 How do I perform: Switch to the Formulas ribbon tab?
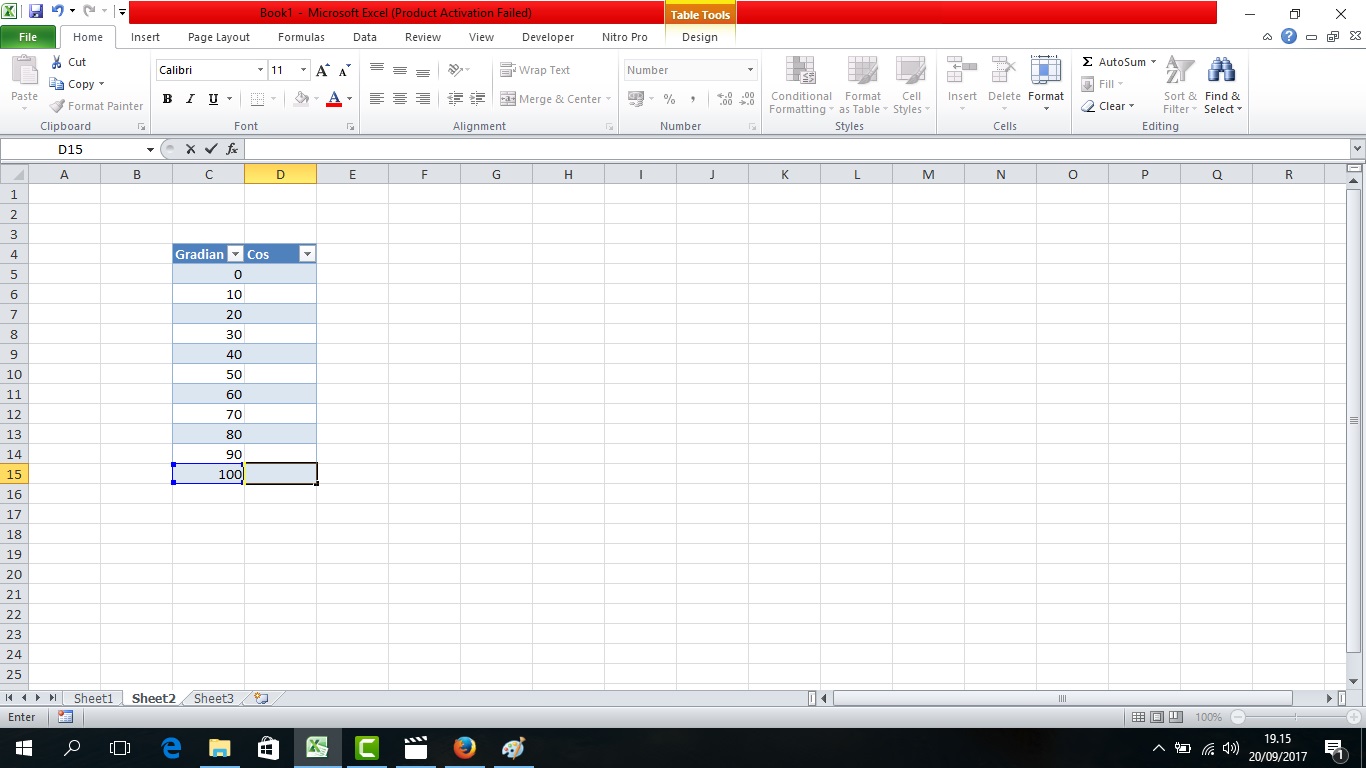300,37
